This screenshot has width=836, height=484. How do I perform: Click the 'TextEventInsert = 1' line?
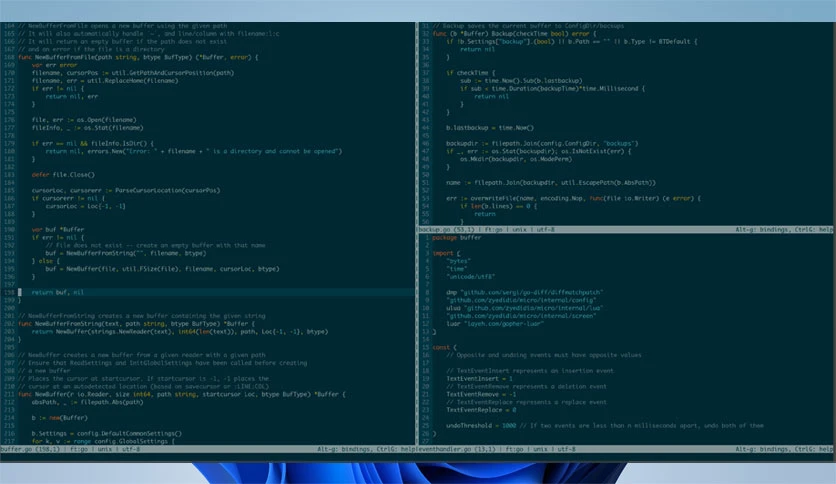[480, 379]
